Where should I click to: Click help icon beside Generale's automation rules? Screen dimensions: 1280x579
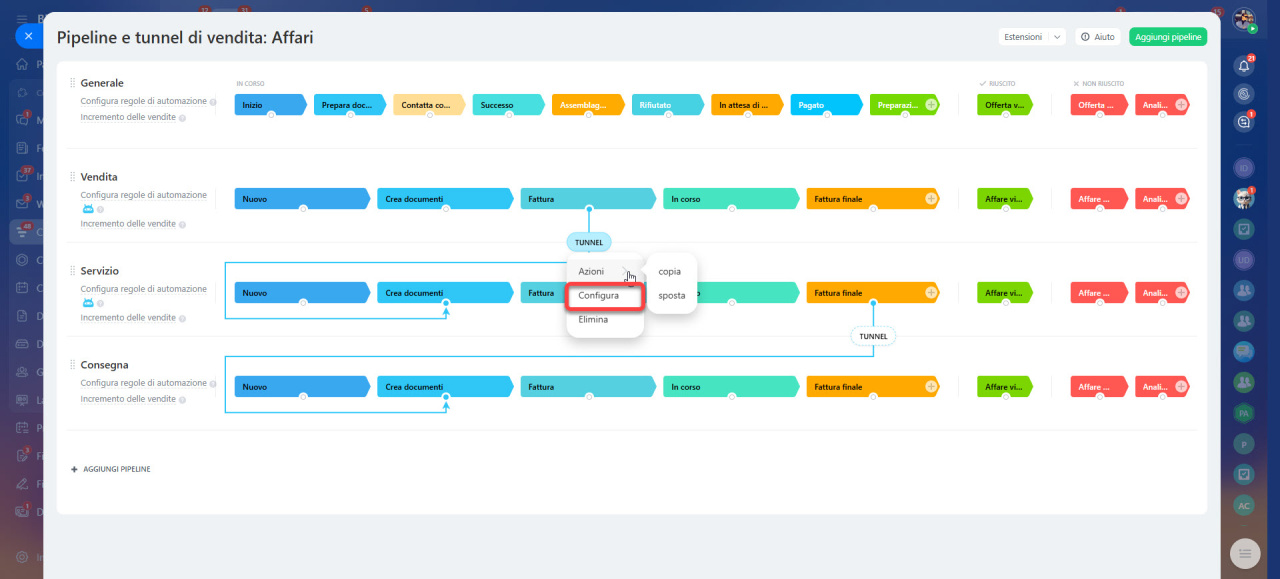tap(212, 102)
